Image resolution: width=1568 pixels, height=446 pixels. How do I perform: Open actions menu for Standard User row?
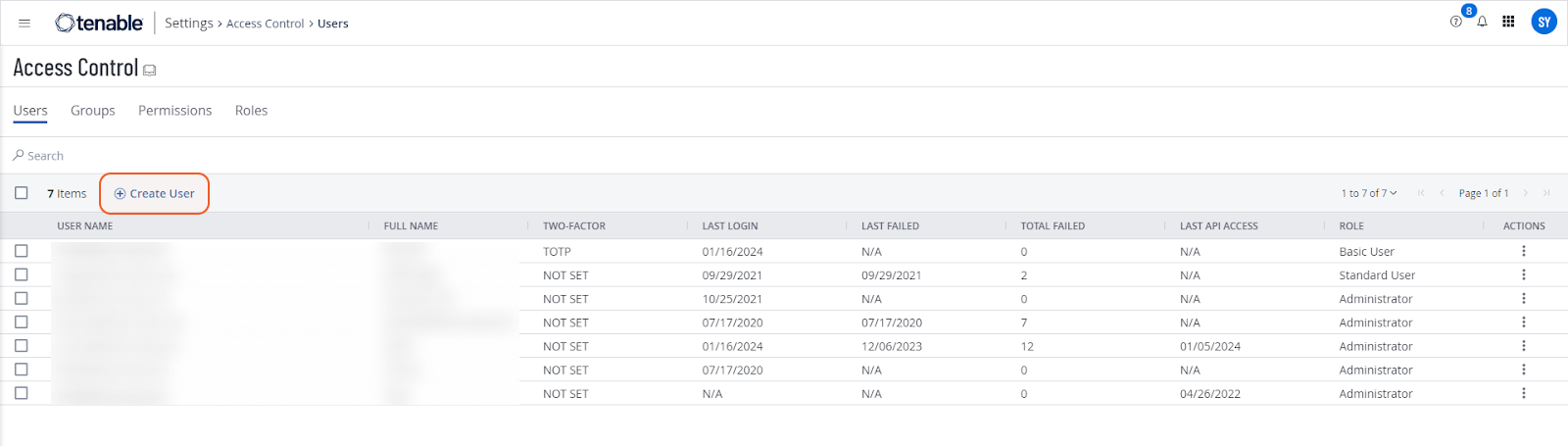coord(1523,275)
